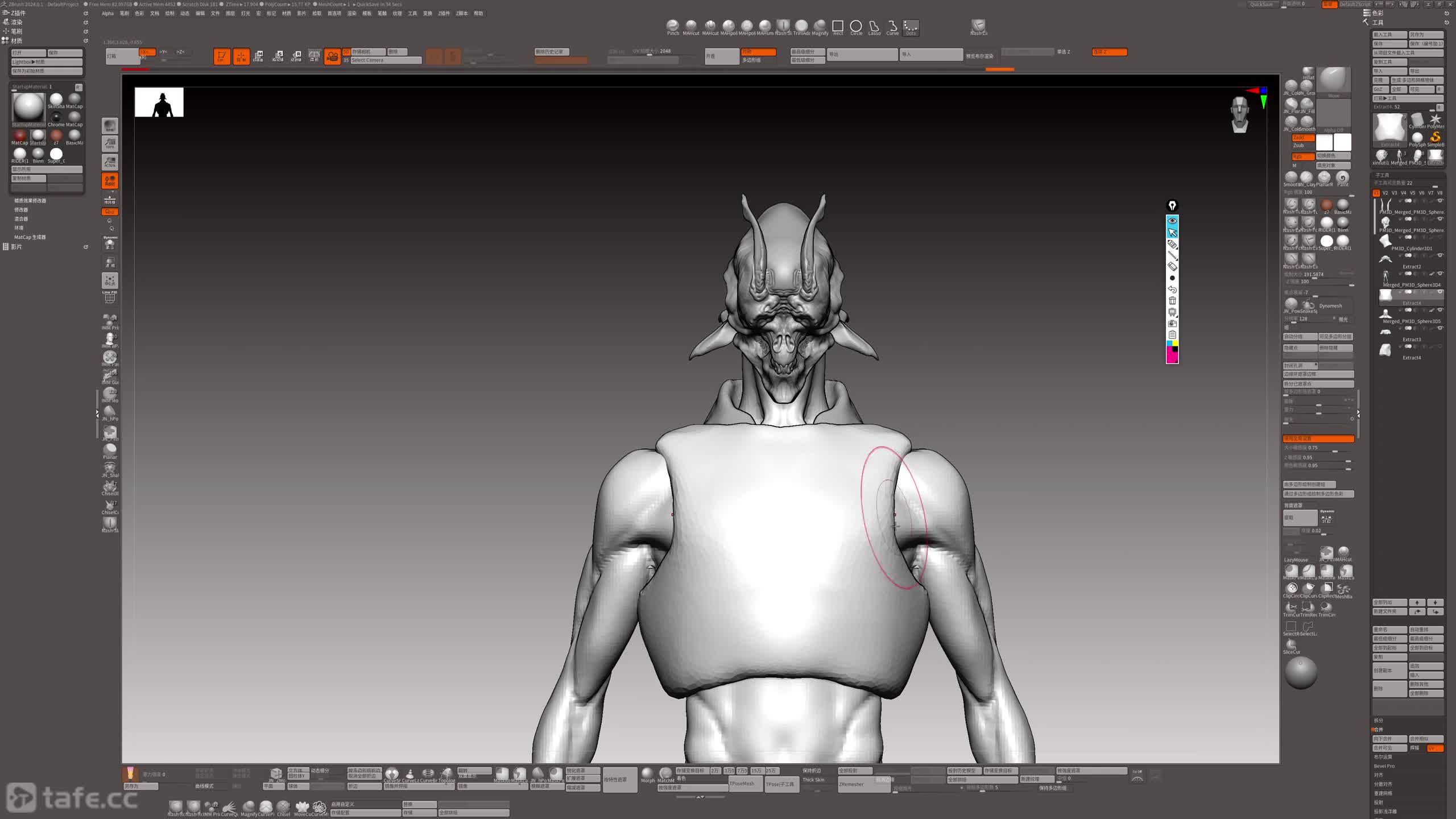The image size is (1456, 819).
Task: Open the Select Camera dropdown
Action: click(x=386, y=60)
